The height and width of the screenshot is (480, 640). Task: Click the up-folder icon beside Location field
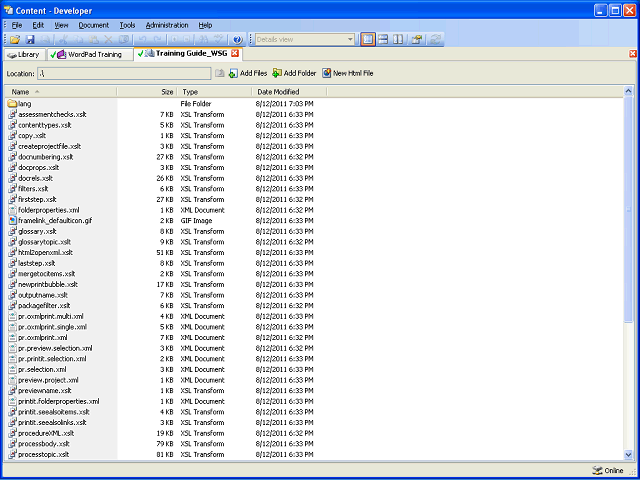click(220, 73)
